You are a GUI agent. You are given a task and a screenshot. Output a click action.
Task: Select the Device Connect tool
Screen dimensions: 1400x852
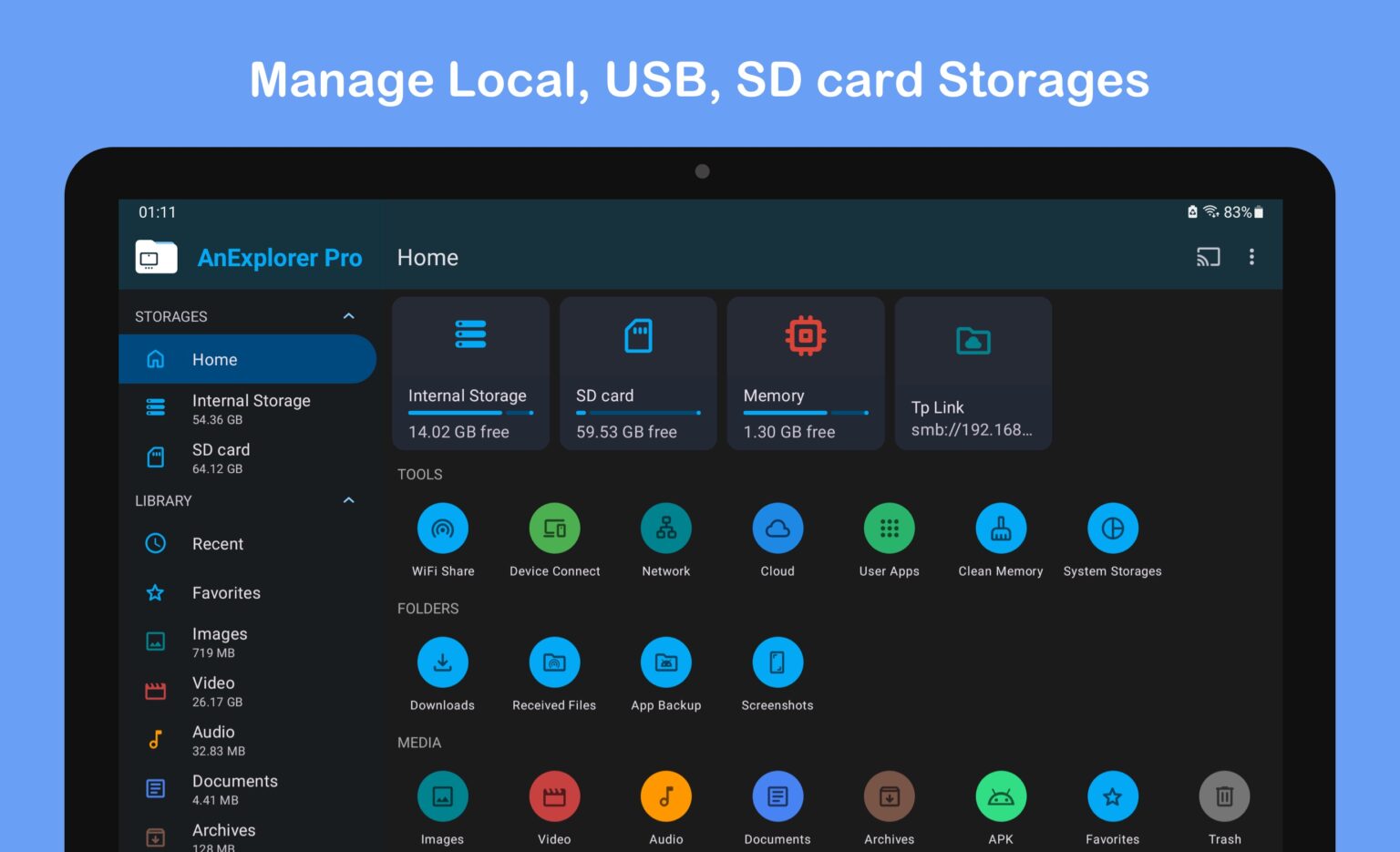[x=554, y=529]
